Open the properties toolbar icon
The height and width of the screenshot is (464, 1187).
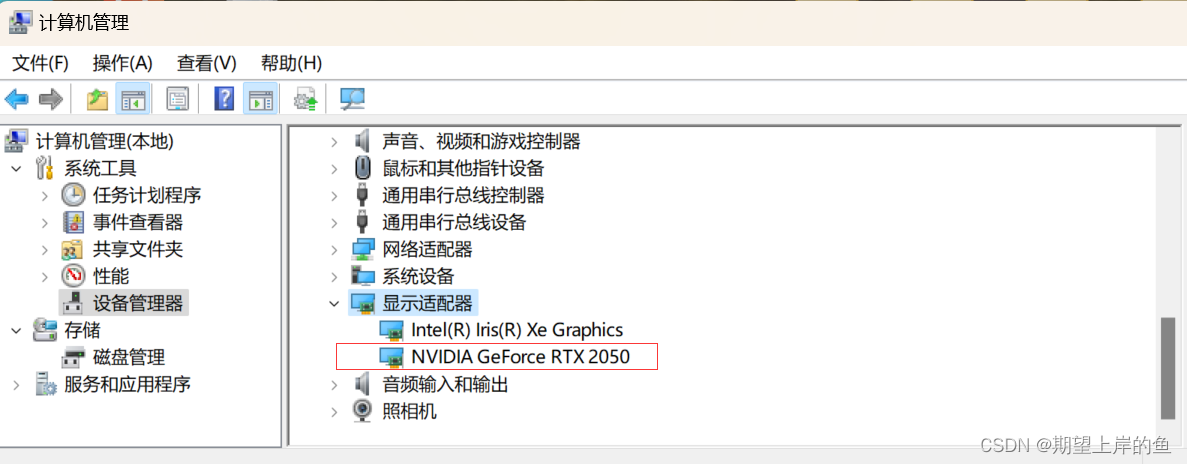pos(177,98)
